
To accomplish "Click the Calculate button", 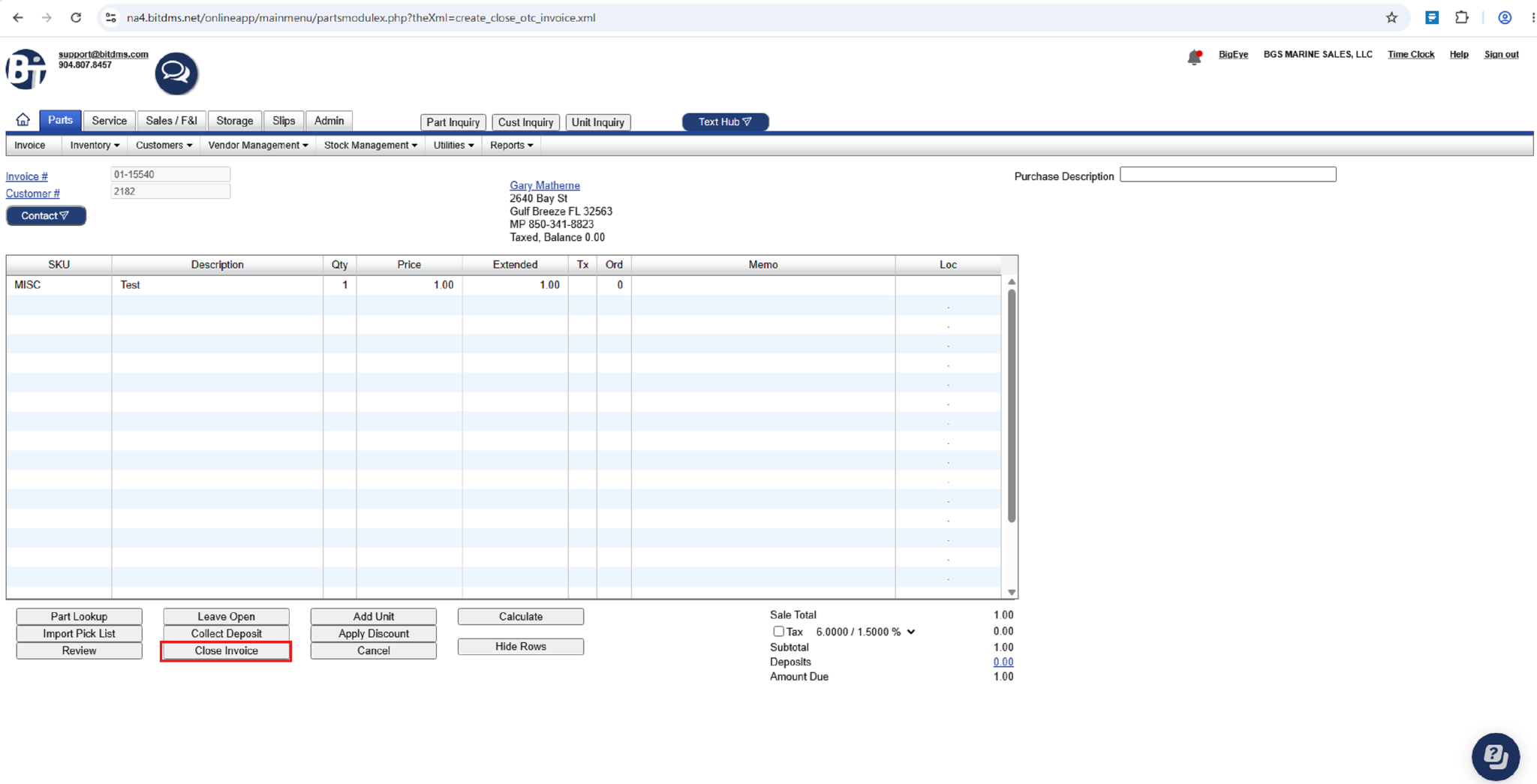I will 520,616.
